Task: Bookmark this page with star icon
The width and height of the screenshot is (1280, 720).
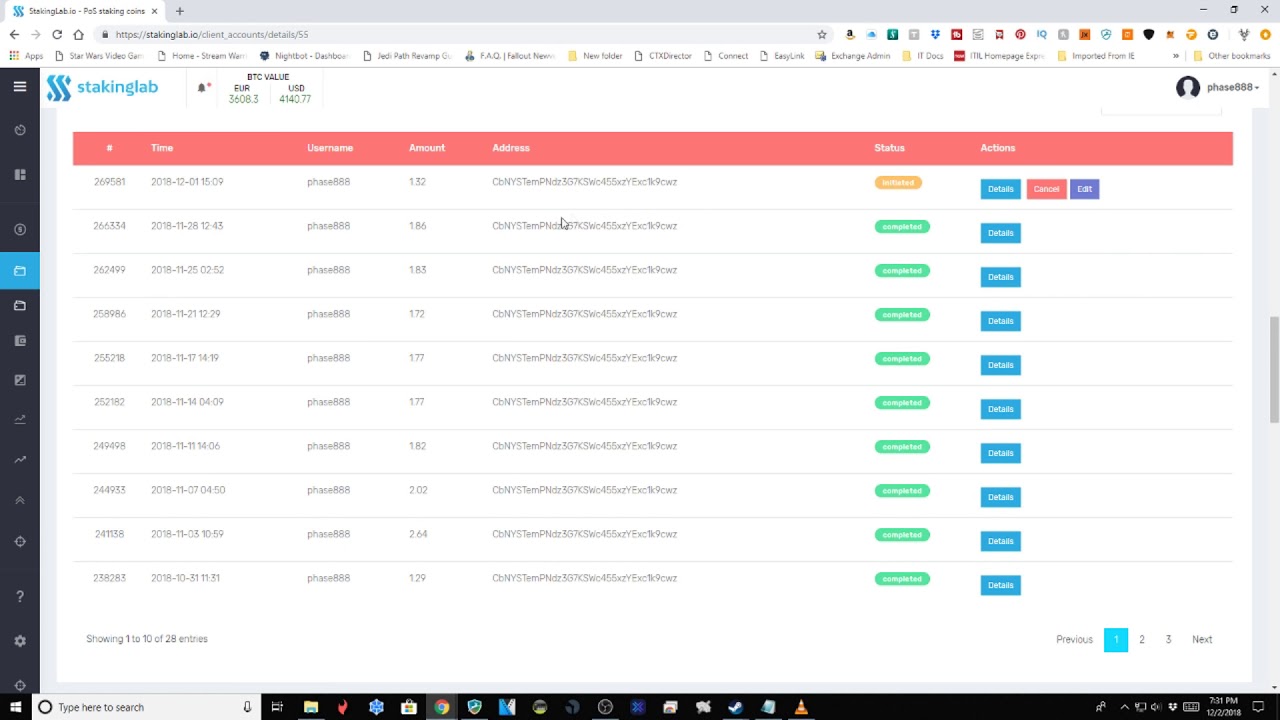Action: 822,34
